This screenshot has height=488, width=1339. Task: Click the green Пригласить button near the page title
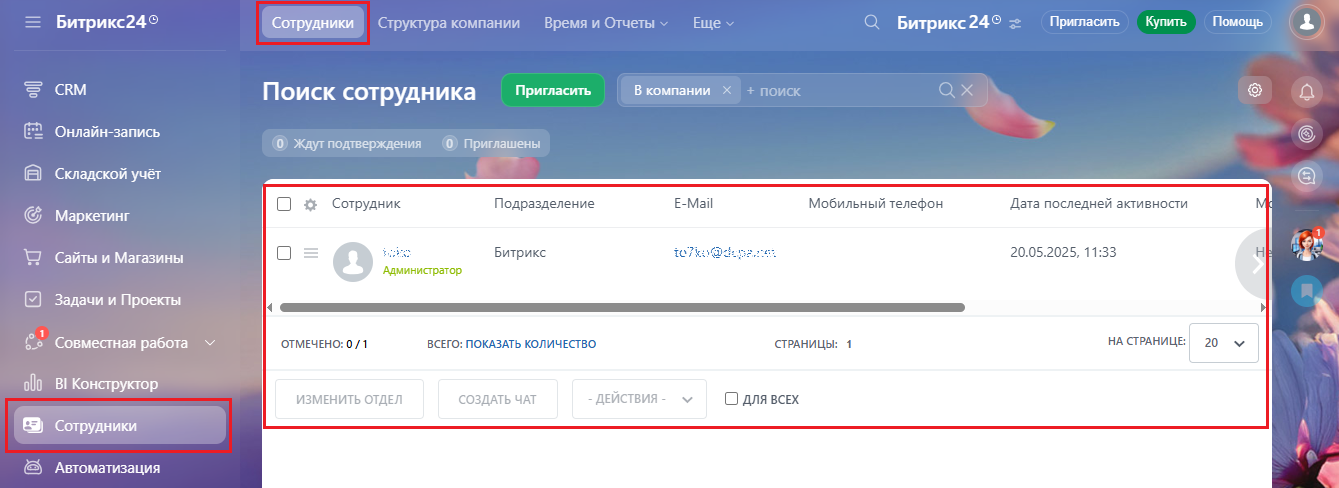553,90
